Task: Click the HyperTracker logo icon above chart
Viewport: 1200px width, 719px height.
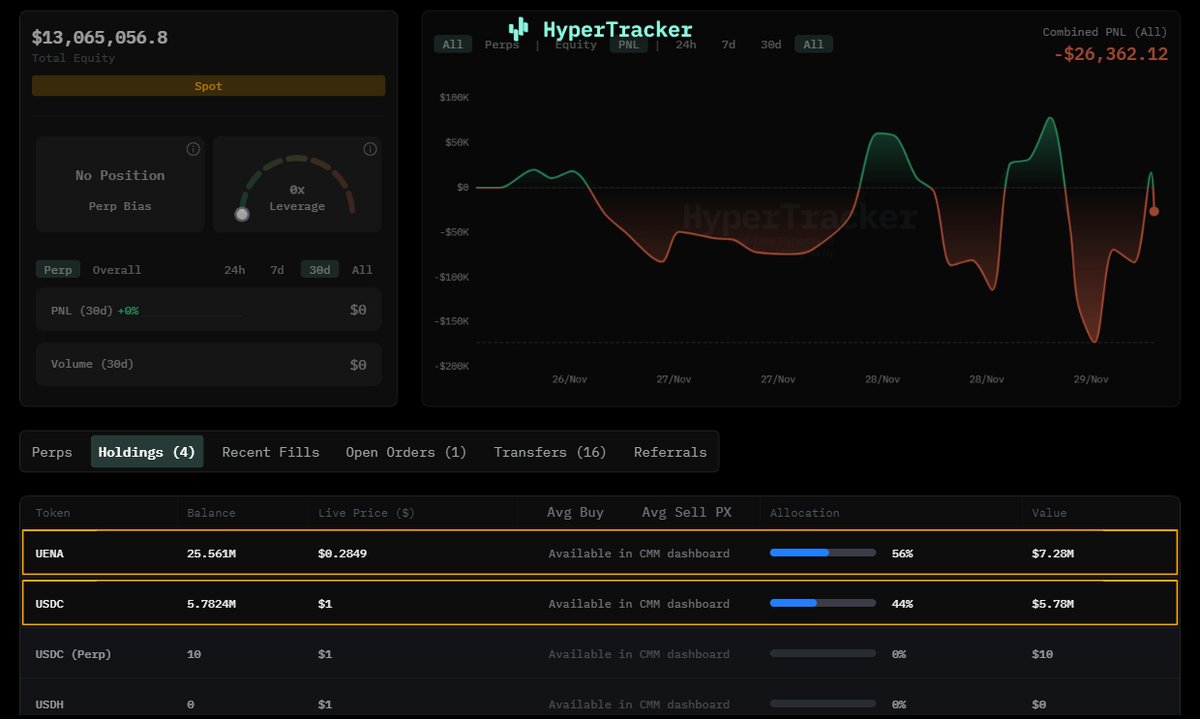Action: [x=518, y=29]
